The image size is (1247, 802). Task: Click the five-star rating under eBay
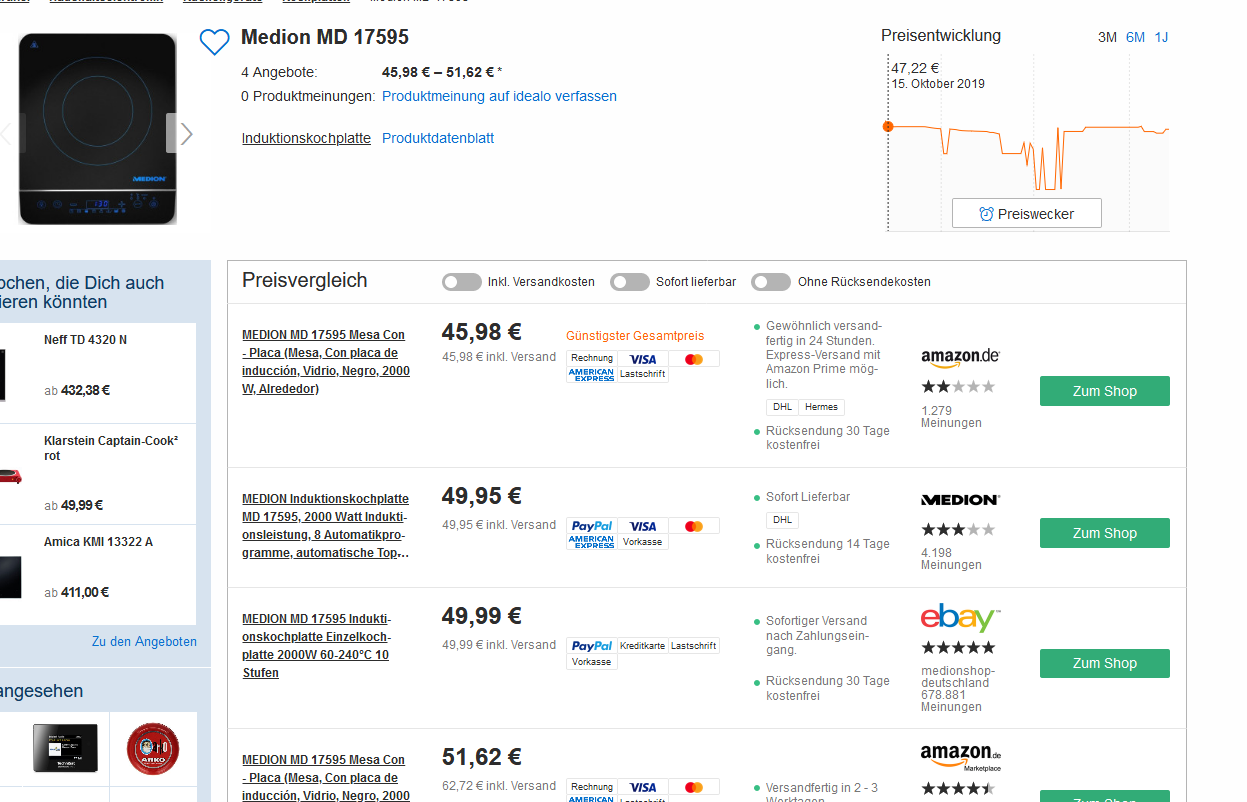(x=958, y=648)
